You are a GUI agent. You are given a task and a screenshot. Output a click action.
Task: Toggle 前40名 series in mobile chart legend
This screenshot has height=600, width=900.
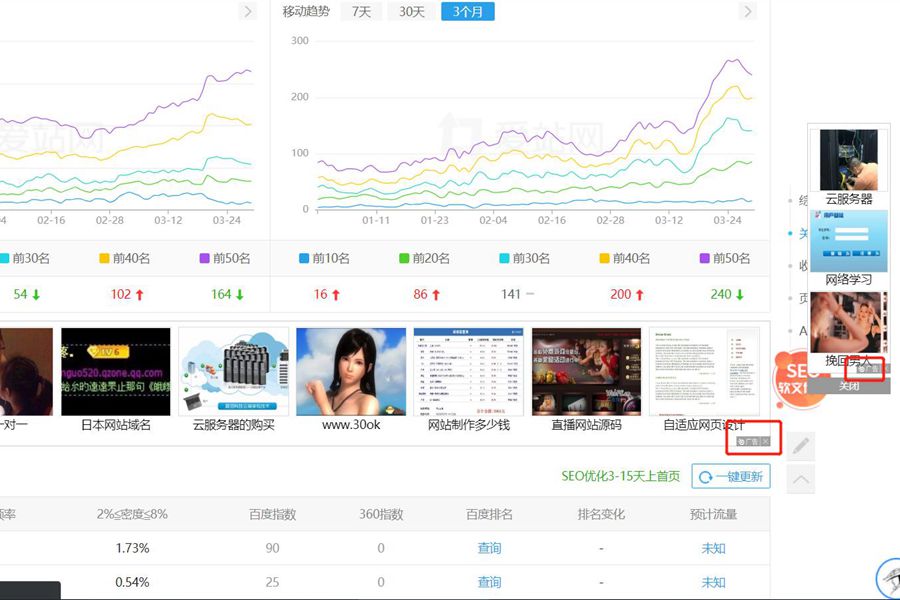click(x=624, y=258)
